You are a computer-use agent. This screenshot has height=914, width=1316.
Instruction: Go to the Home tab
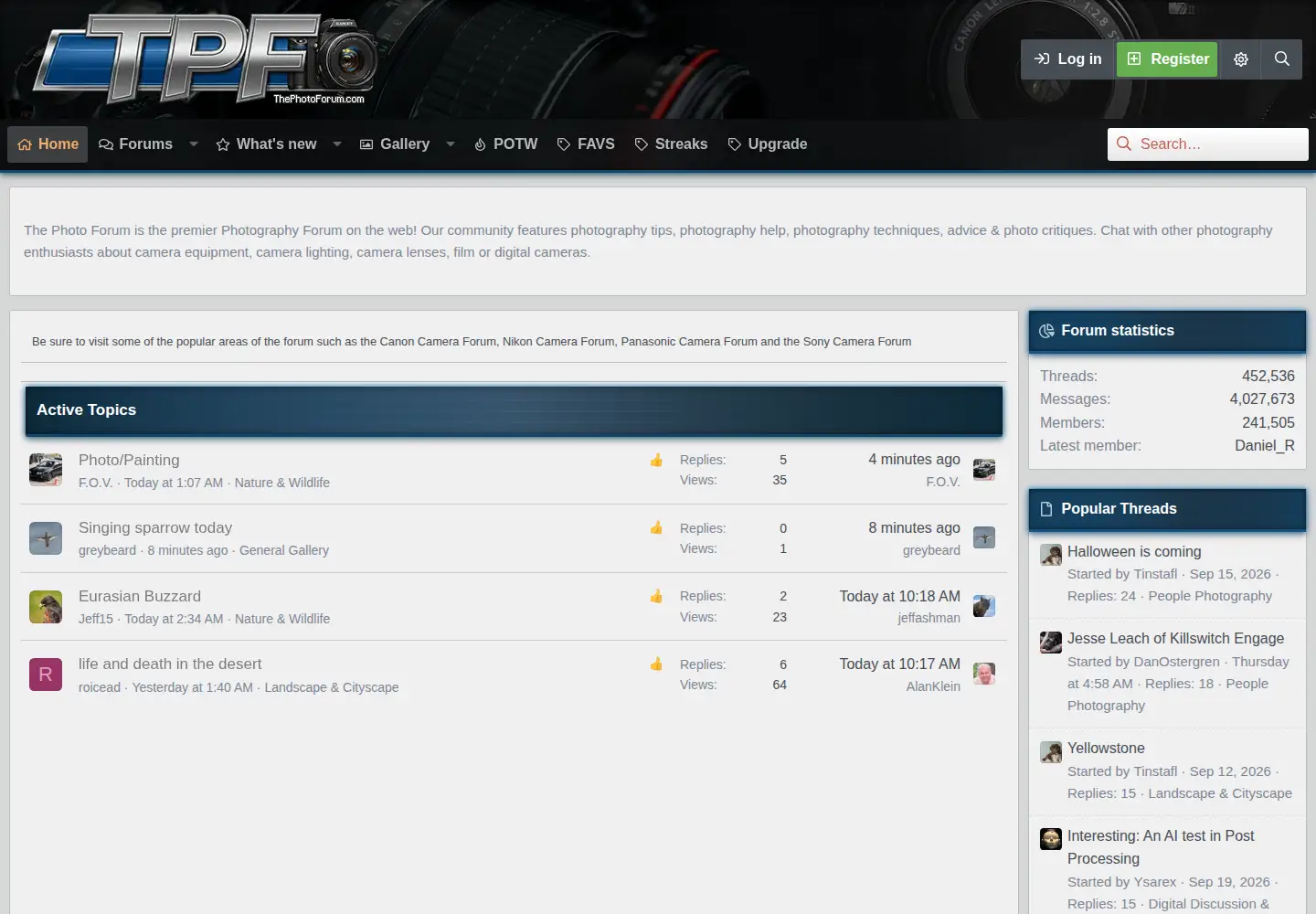coord(48,144)
